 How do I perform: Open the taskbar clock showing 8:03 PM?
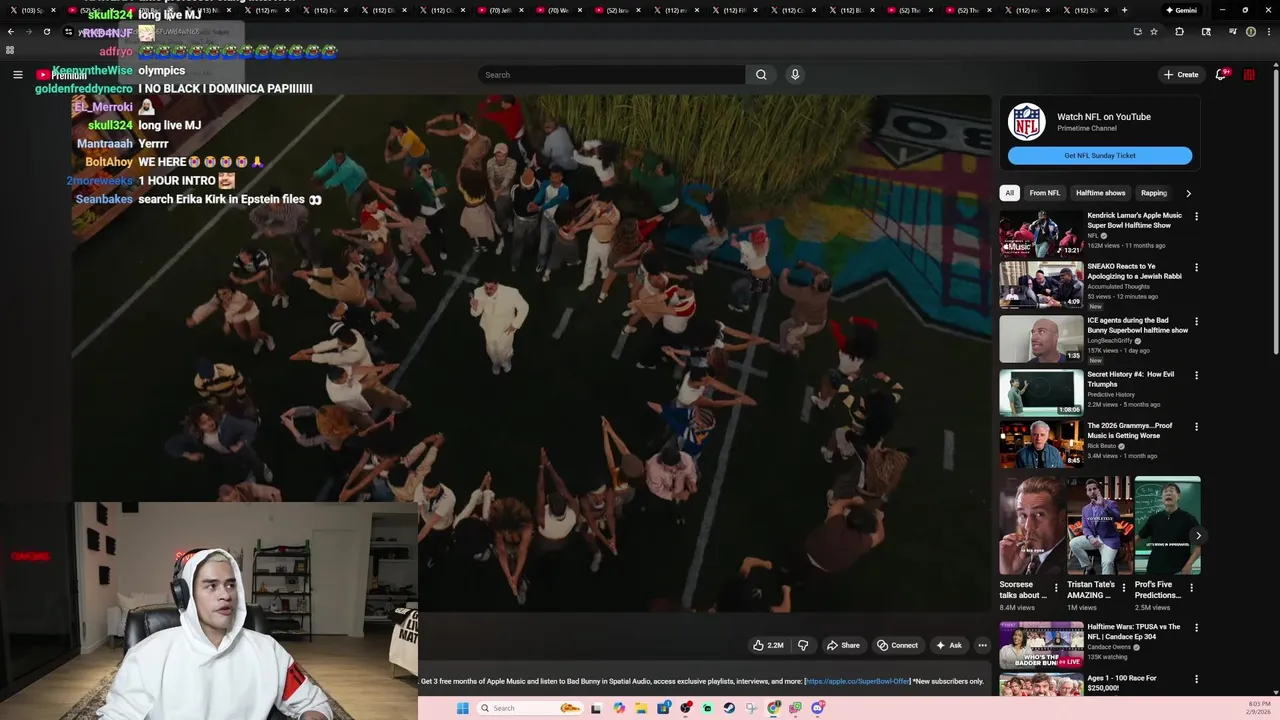(x=1259, y=708)
